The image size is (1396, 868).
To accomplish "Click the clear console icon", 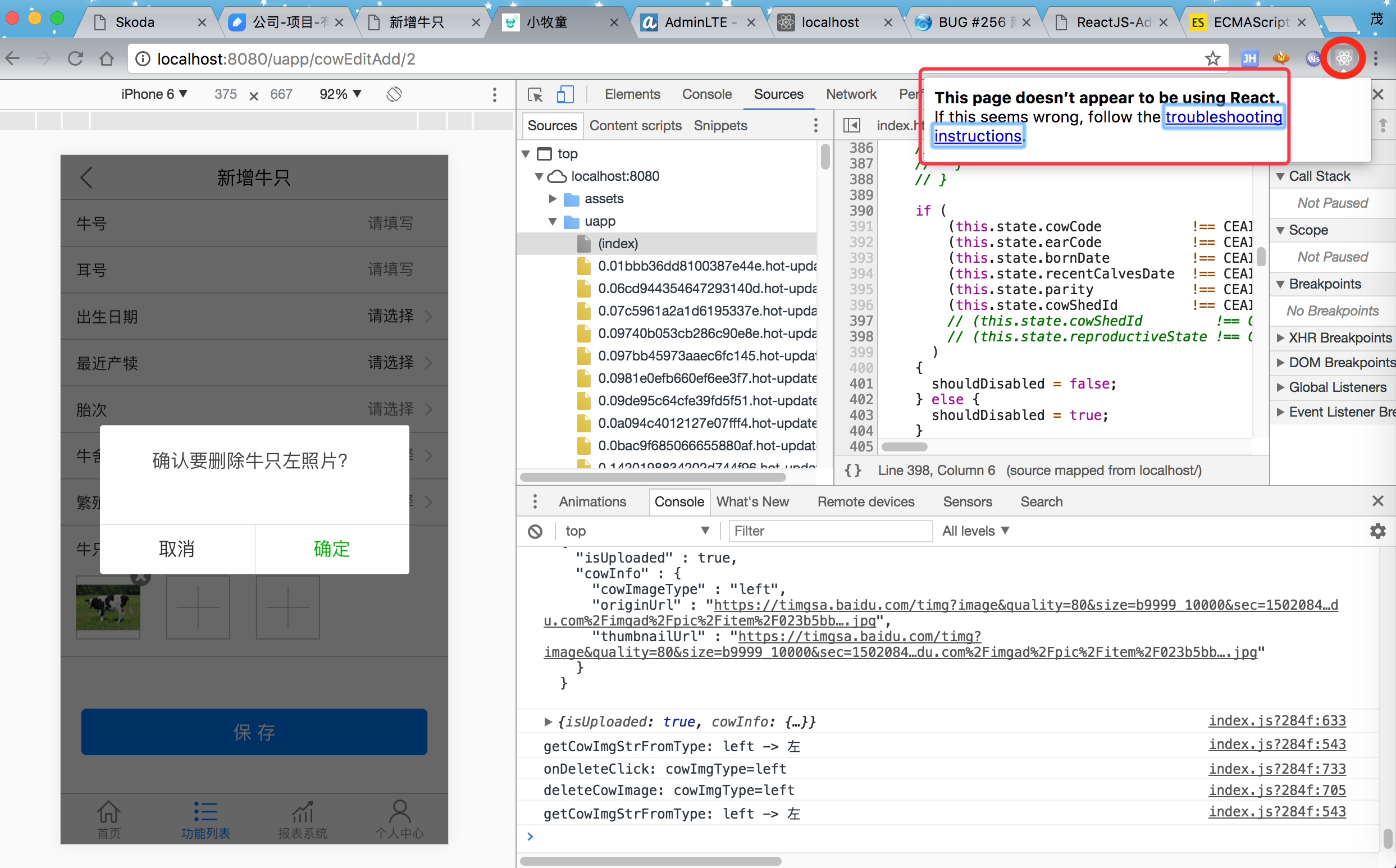I will [535, 531].
